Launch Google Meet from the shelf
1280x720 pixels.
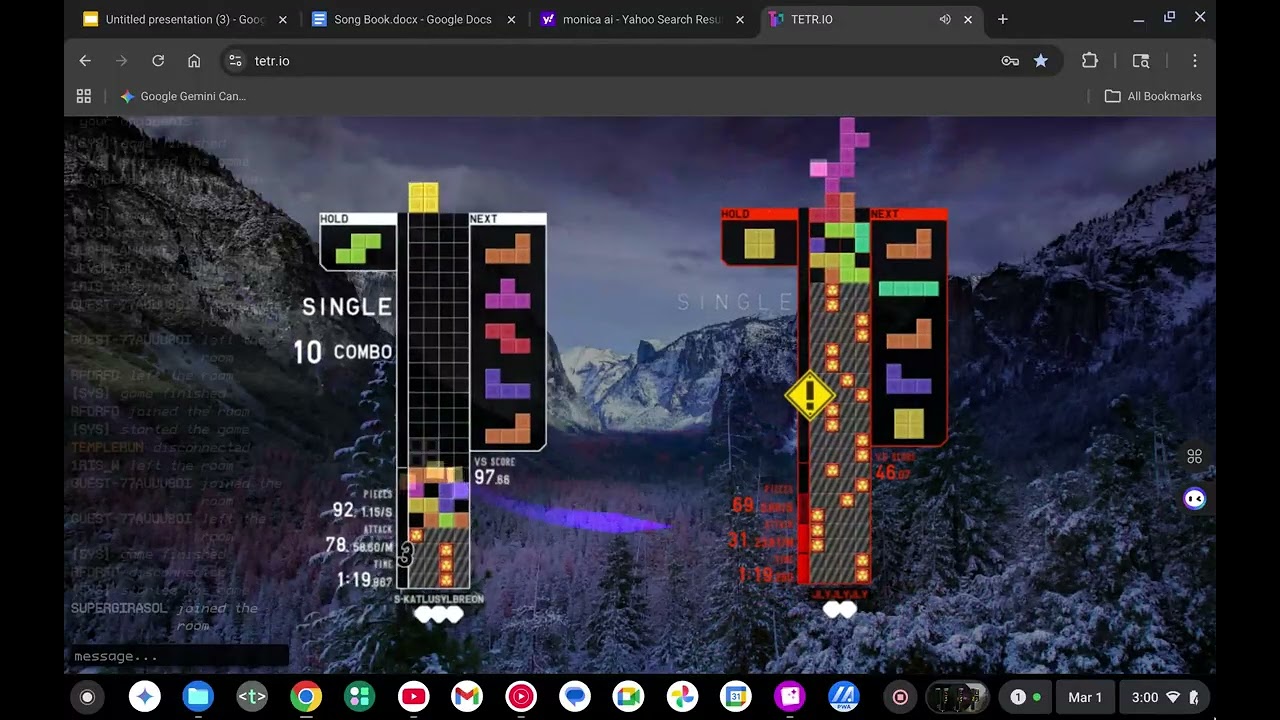click(x=628, y=697)
